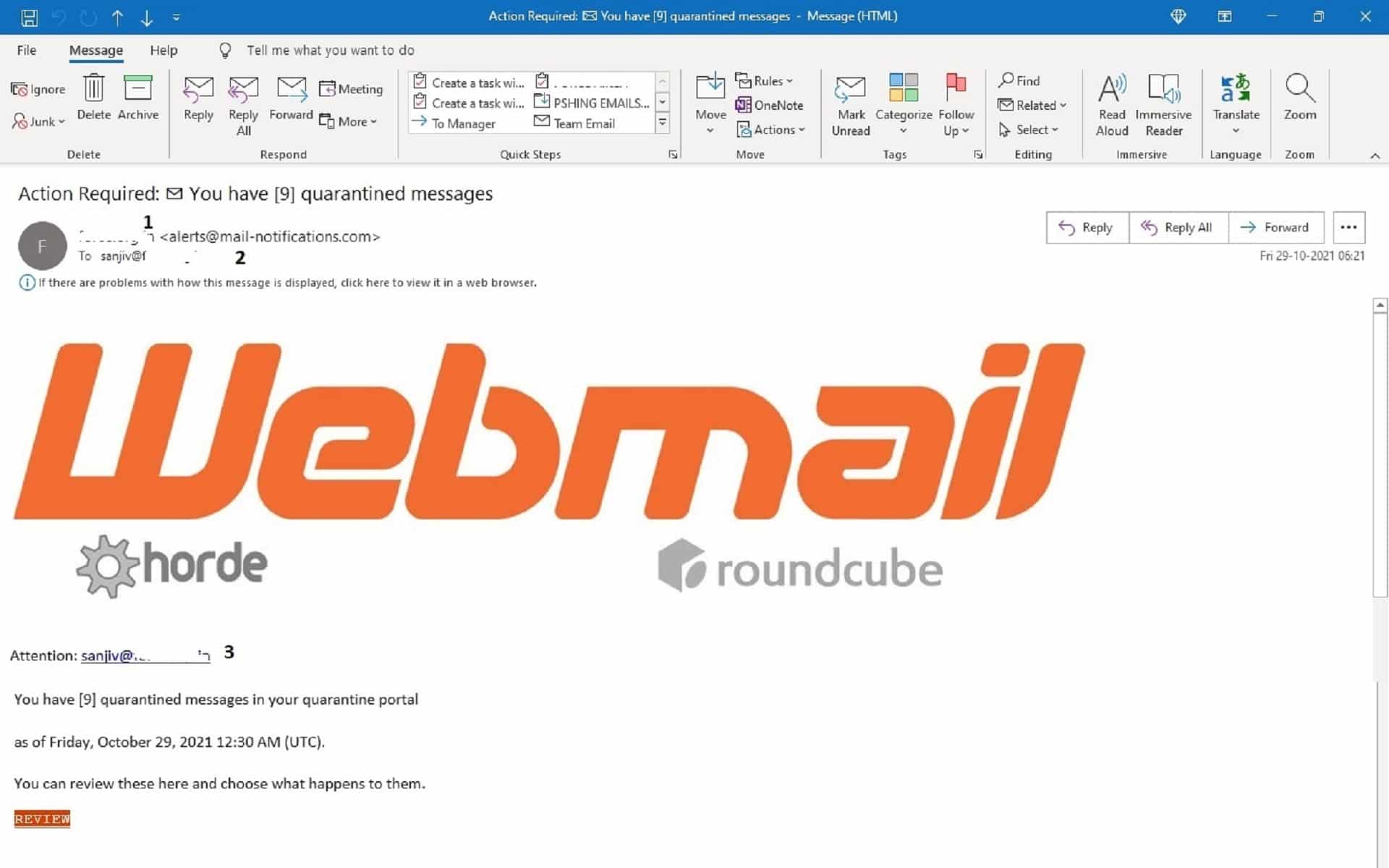Select the PSHING EMAILS quick step
Image resolution: width=1389 pixels, height=868 pixels.
tap(592, 103)
